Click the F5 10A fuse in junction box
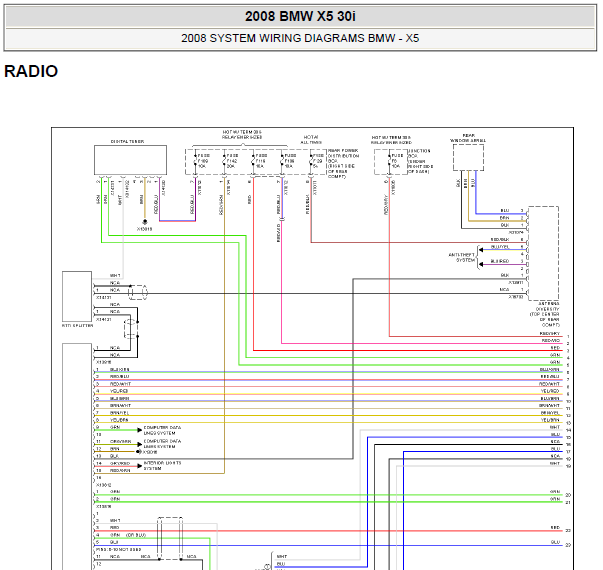Screen dimensions: 603x570 [x=389, y=161]
